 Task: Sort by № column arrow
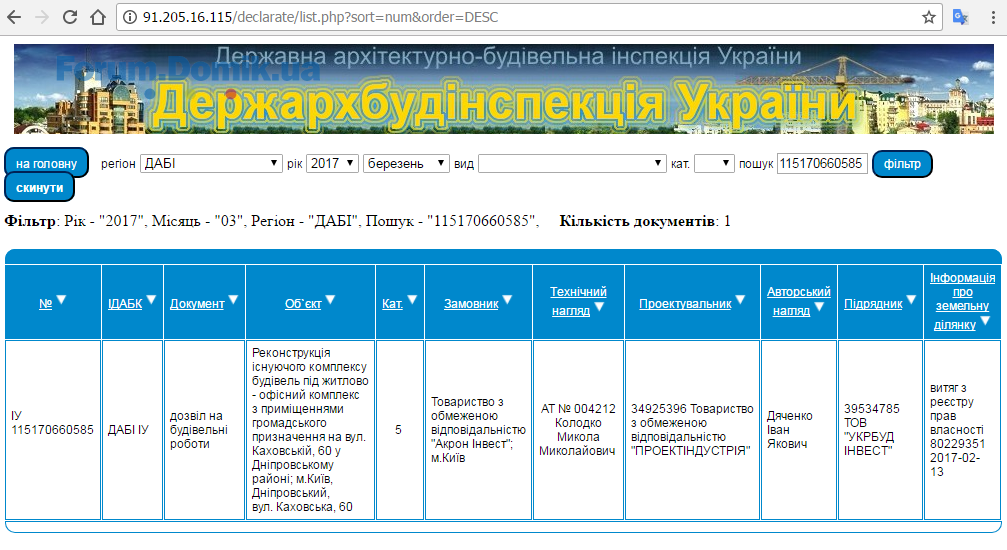click(x=62, y=299)
